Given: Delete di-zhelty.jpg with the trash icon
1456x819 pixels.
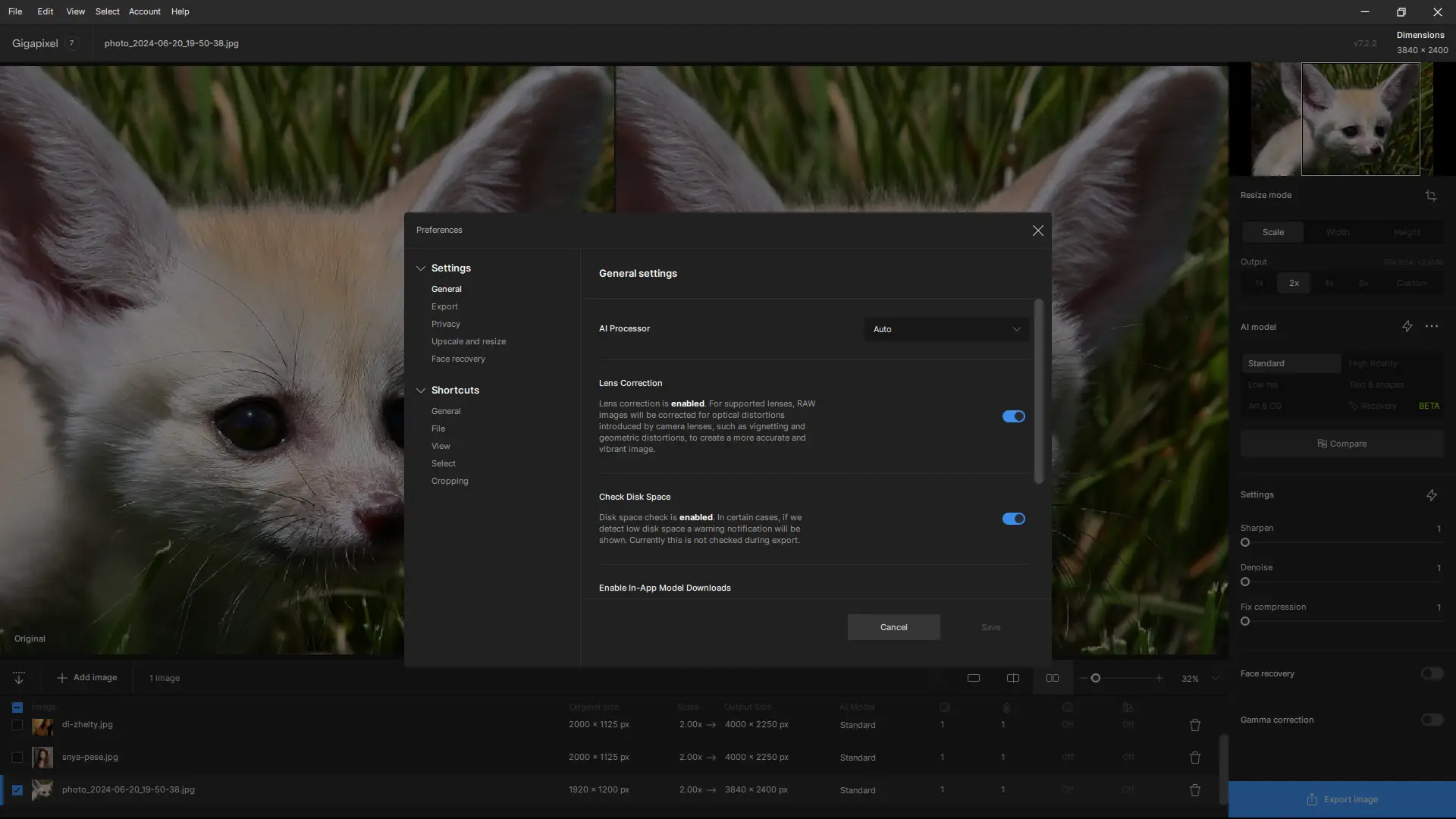Looking at the screenshot, I should click(x=1195, y=725).
